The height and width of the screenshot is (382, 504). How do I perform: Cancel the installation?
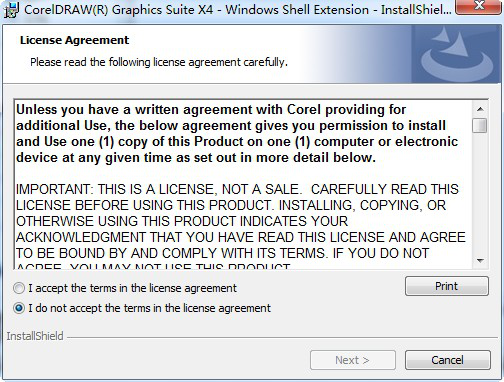click(447, 360)
